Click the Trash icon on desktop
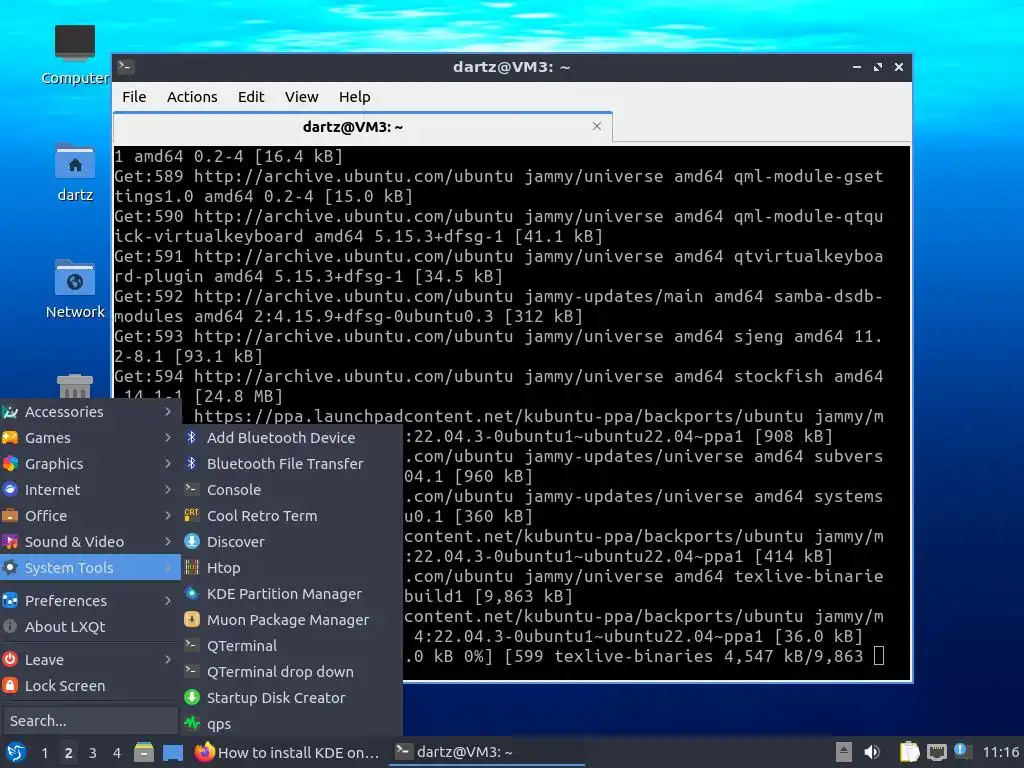 (74, 385)
